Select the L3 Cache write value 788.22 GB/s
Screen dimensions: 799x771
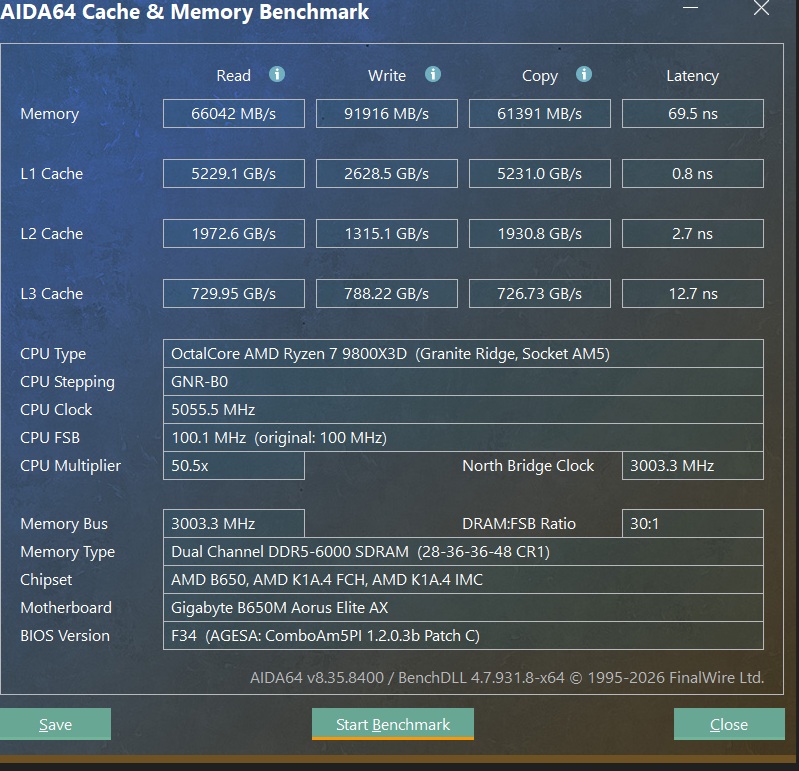pos(387,294)
